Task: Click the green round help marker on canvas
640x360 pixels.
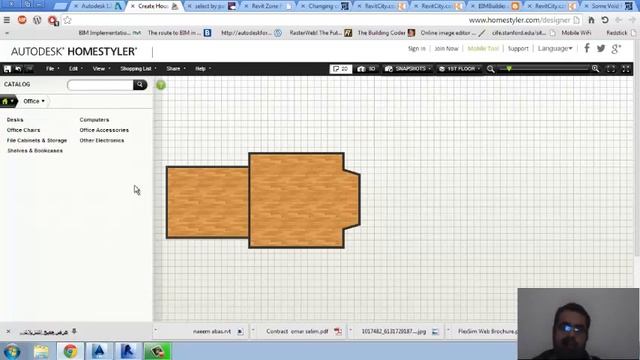Action: 161,85
